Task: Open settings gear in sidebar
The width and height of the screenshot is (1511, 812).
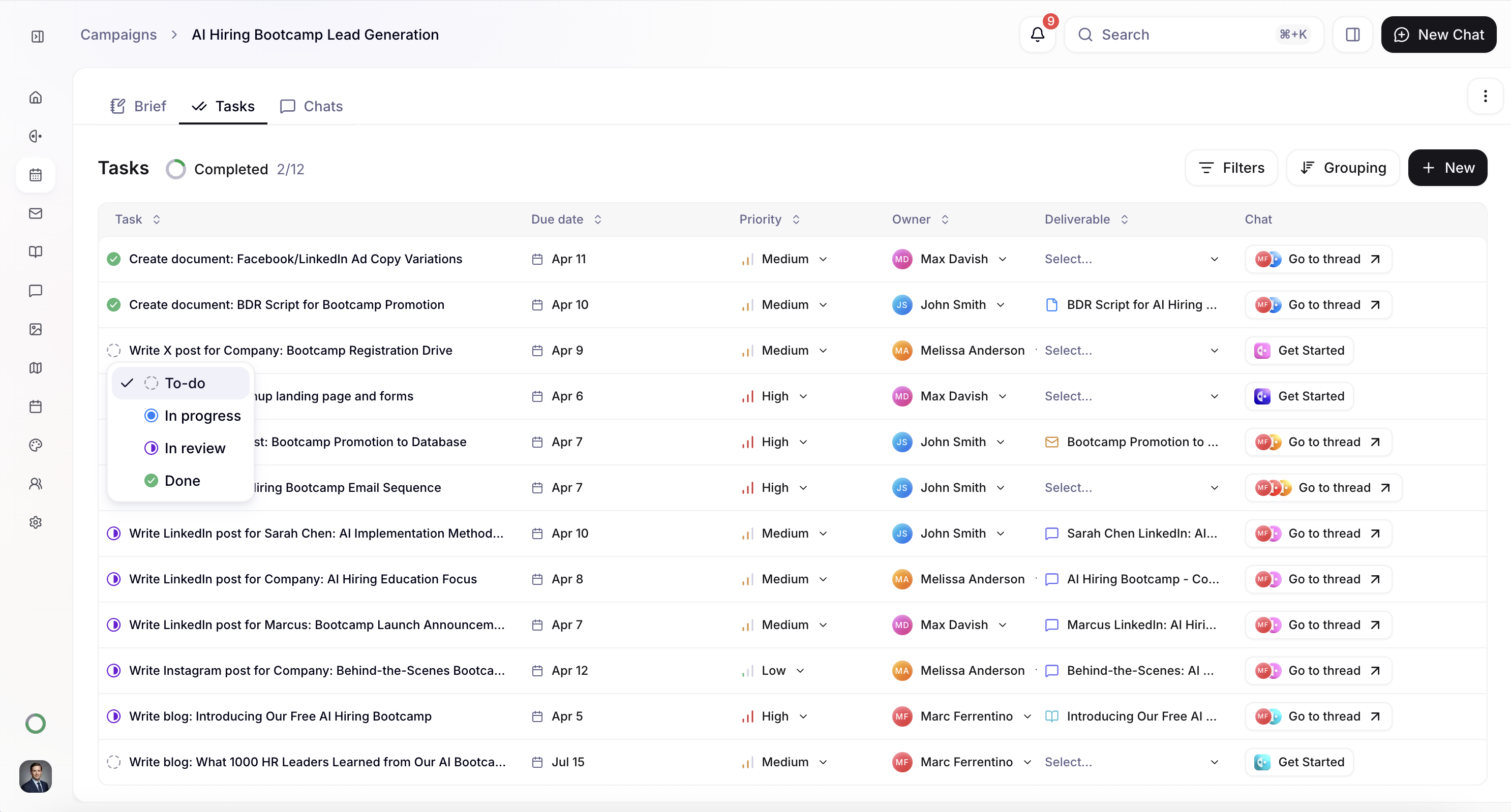Action: tap(36, 522)
